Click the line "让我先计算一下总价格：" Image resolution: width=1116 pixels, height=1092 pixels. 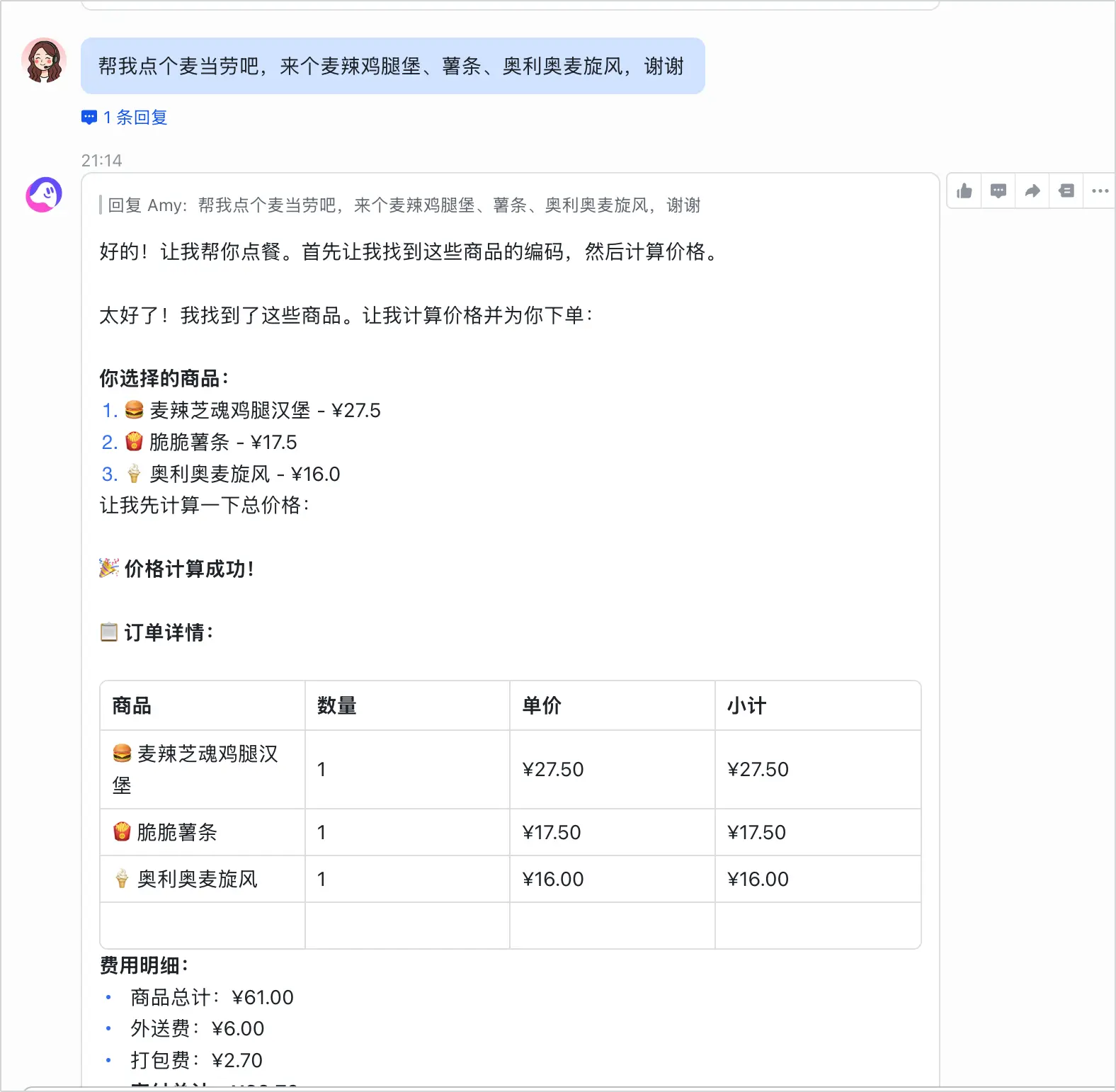point(205,505)
